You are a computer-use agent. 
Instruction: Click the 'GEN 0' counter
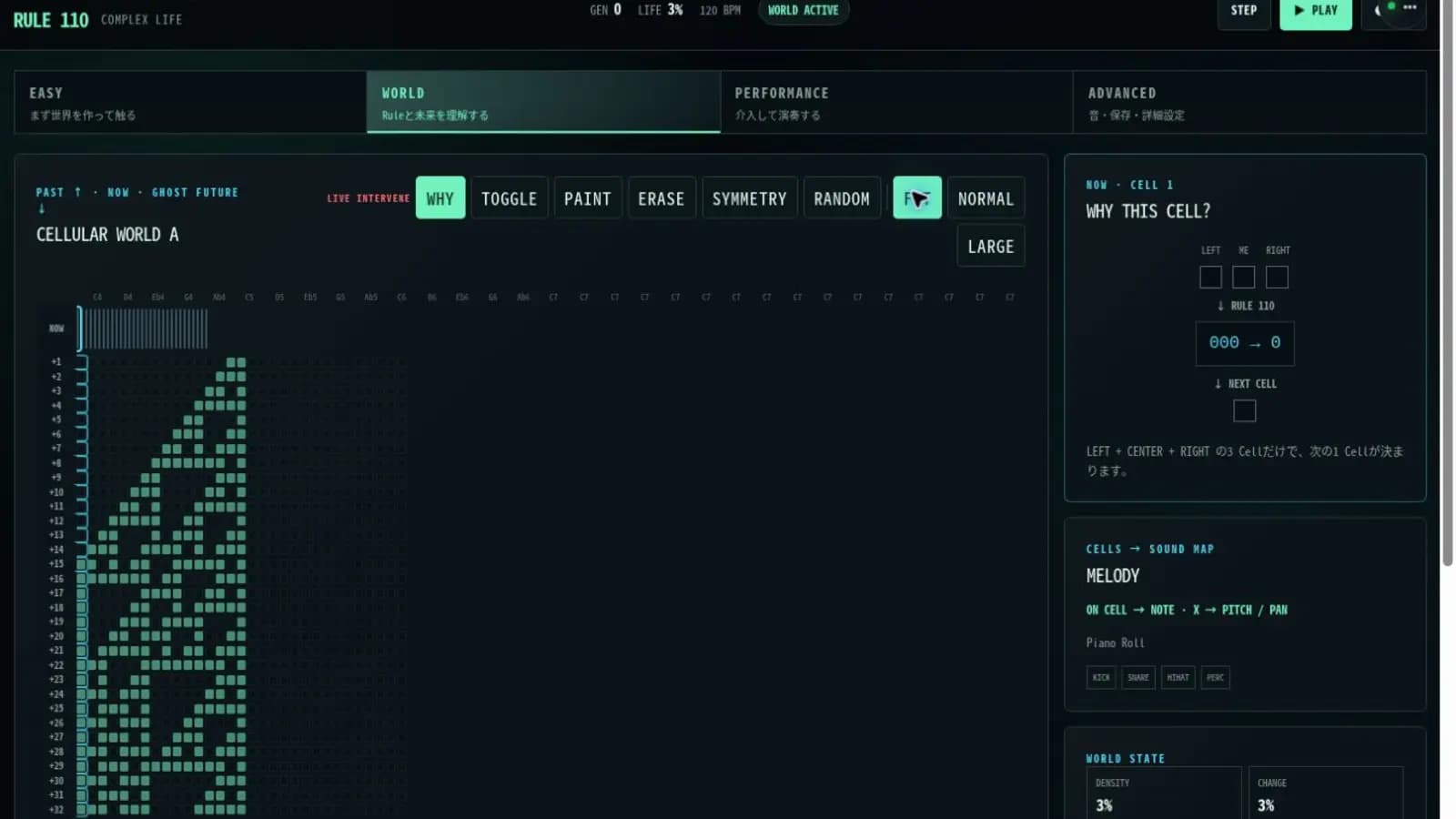pos(605,10)
